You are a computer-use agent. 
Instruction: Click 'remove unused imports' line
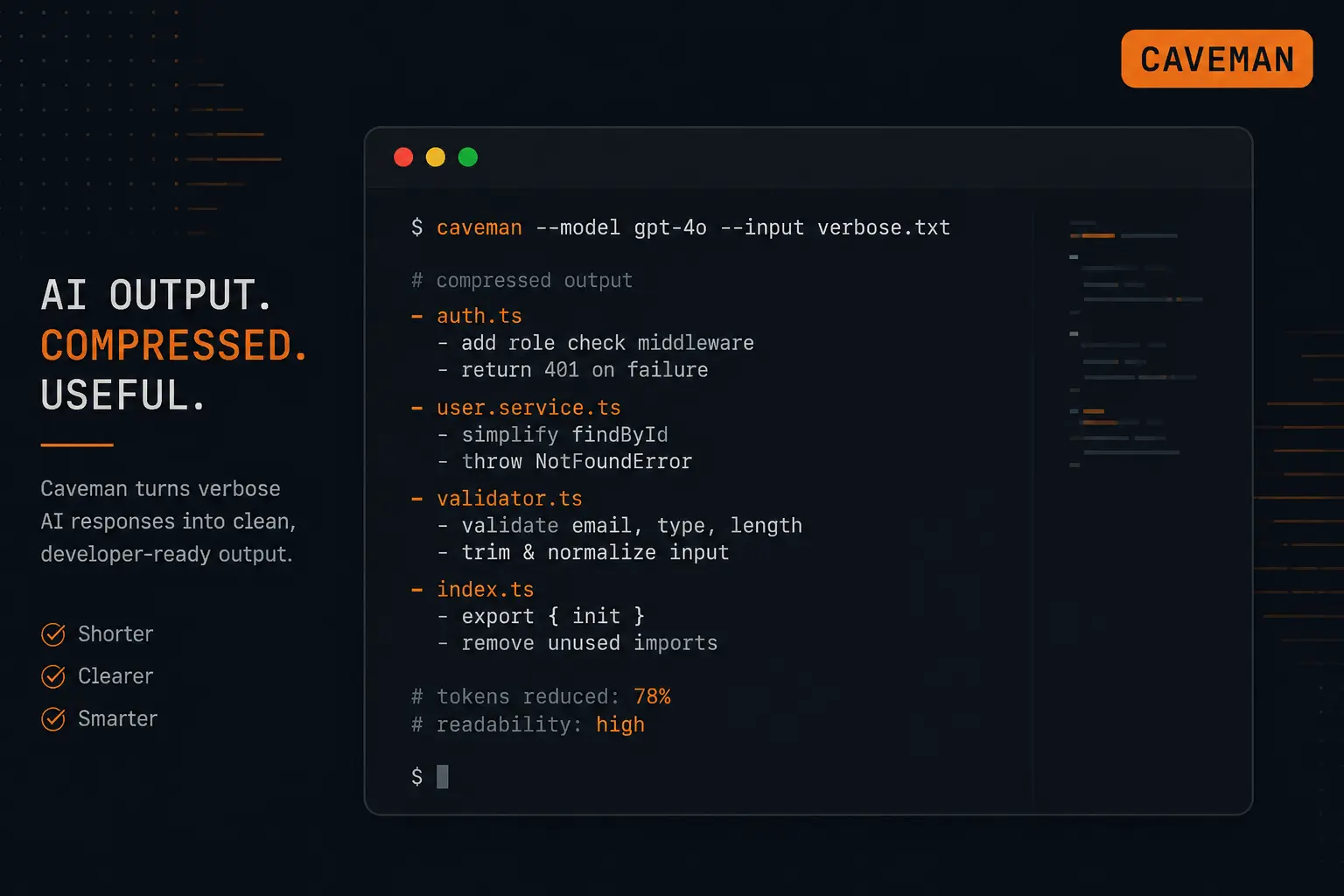tap(589, 643)
